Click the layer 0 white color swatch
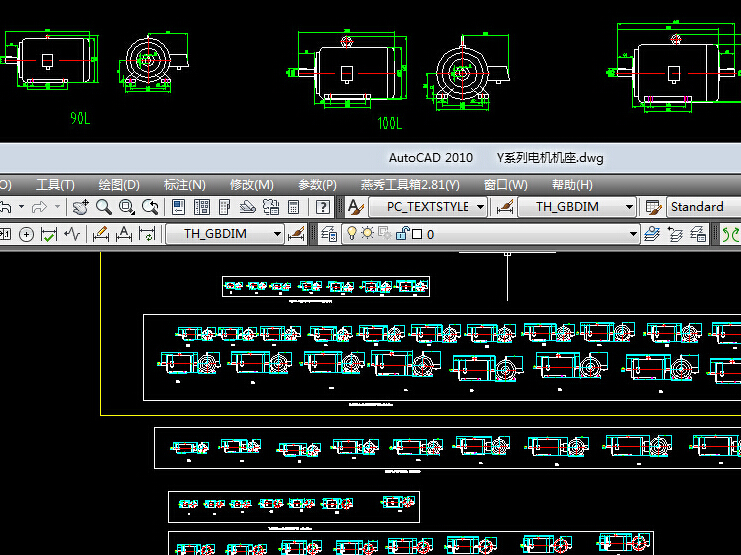 [x=416, y=234]
